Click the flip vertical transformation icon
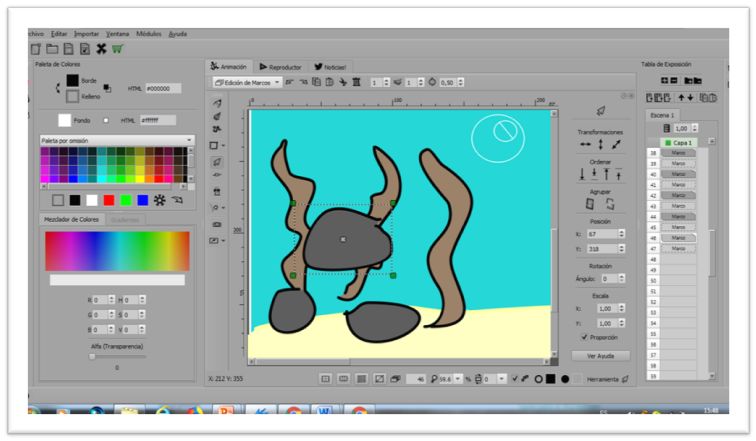The image size is (756, 441). coord(601,145)
